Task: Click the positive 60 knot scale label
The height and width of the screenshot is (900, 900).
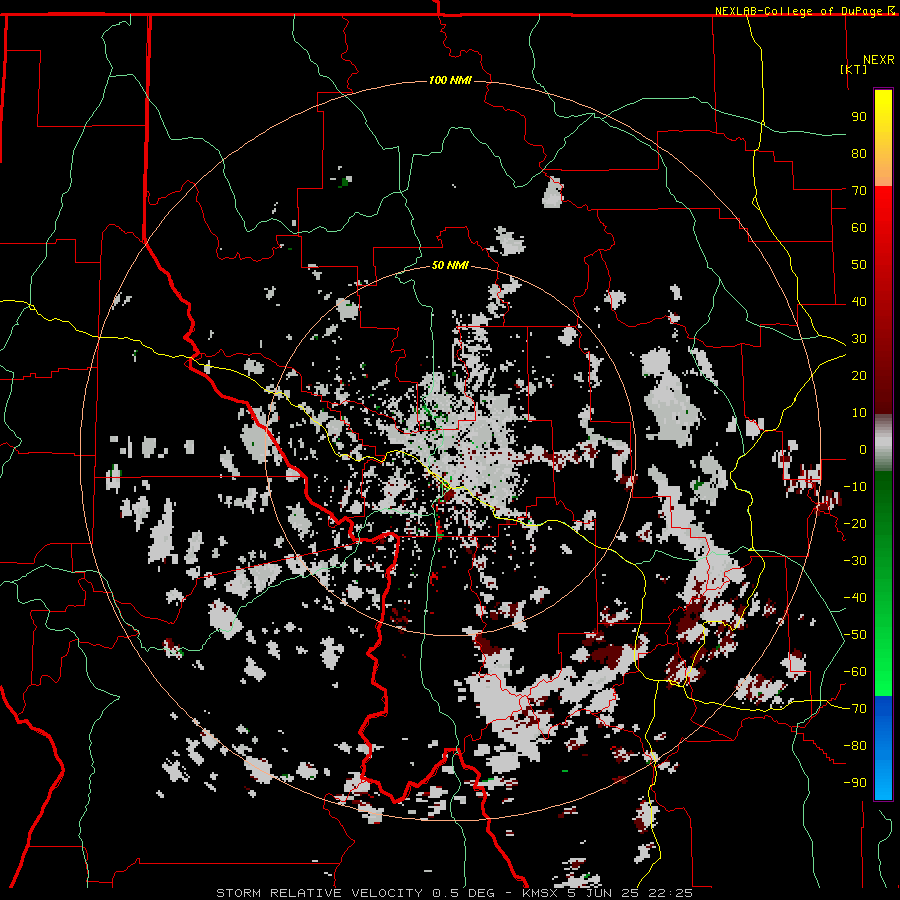Action: [x=859, y=227]
